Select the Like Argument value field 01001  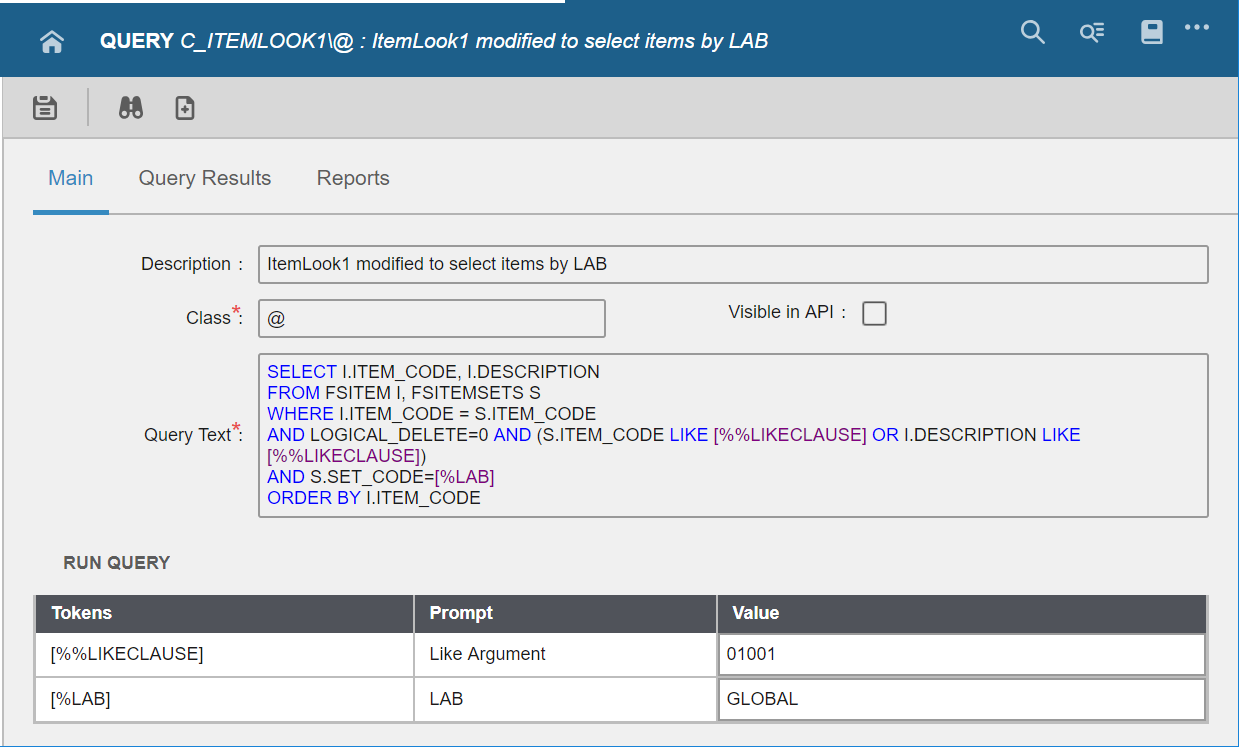tap(961, 655)
